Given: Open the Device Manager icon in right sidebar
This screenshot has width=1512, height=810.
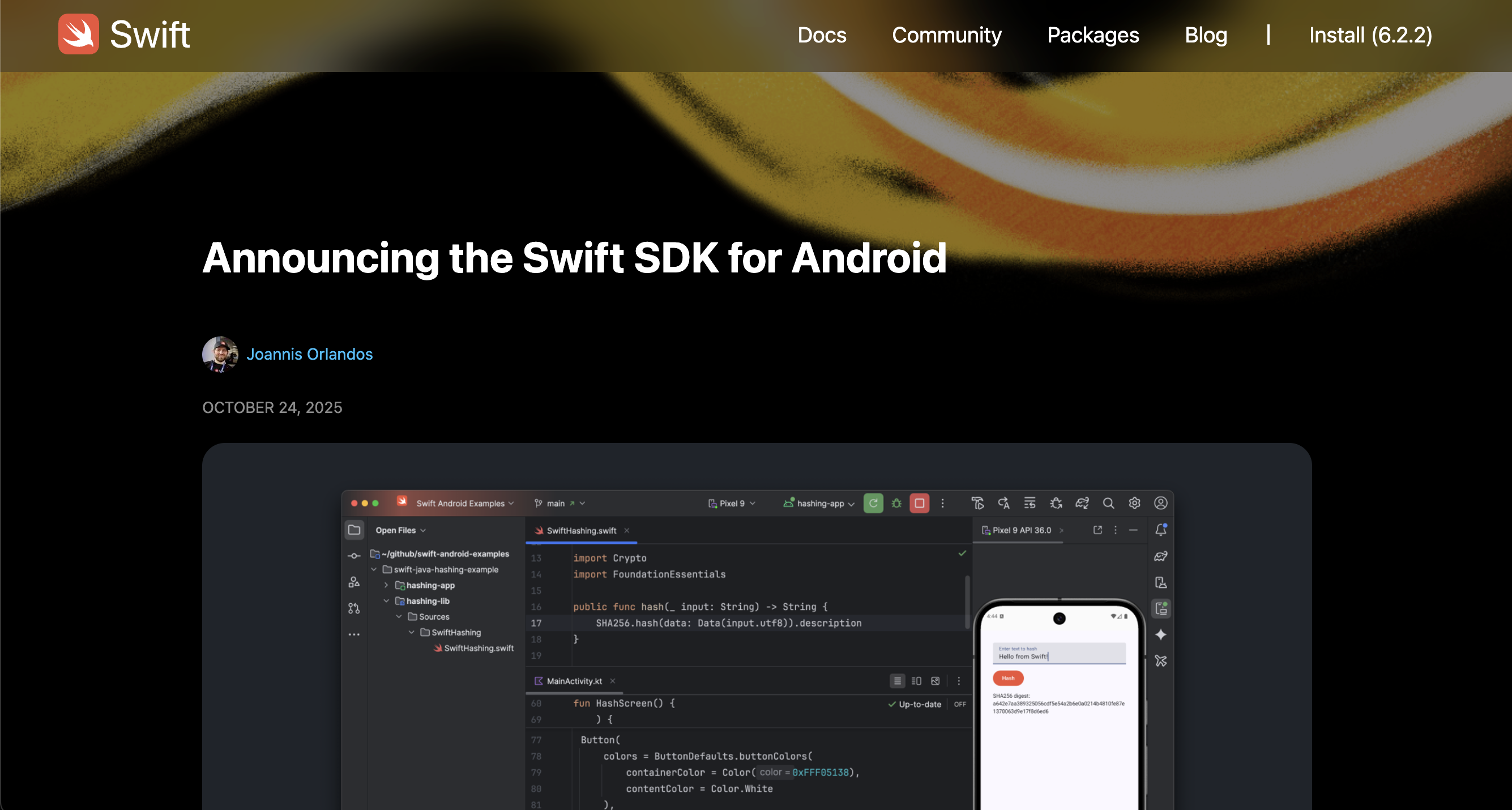Looking at the screenshot, I should [1160, 582].
